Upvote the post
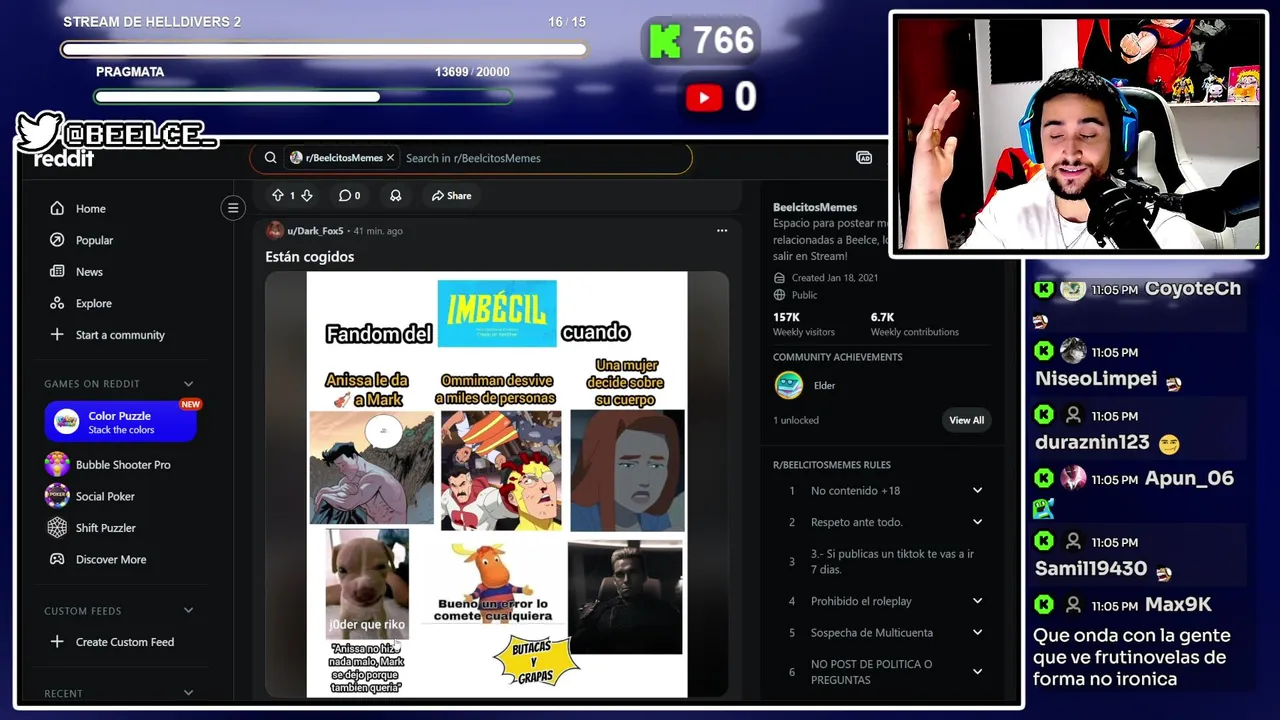The image size is (1280, 720). [278, 196]
